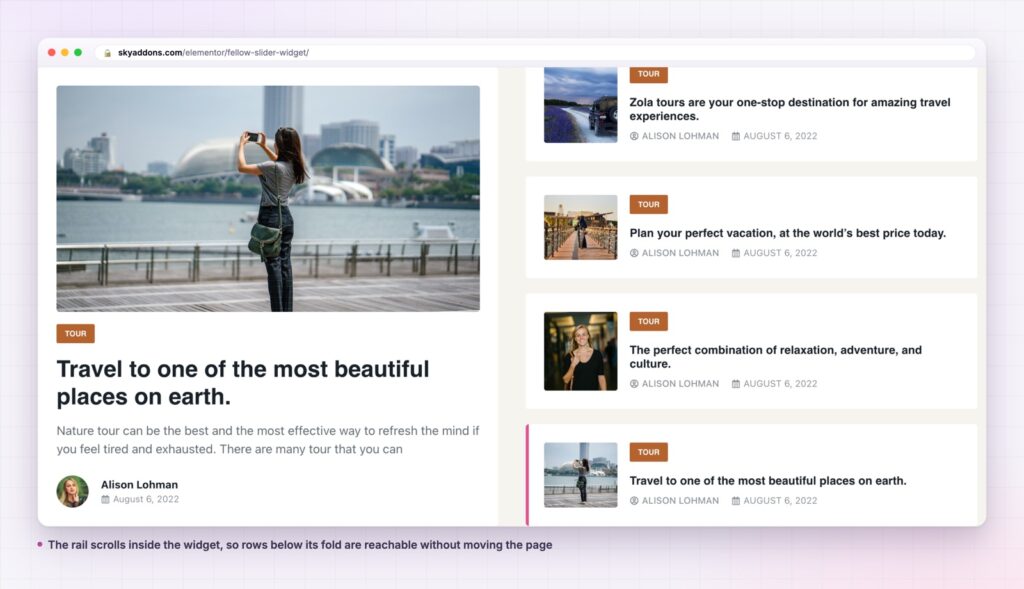Click the calendar icon in Plan your perfect vacation row
Image resolution: width=1024 pixels, height=589 pixels.
click(x=736, y=253)
